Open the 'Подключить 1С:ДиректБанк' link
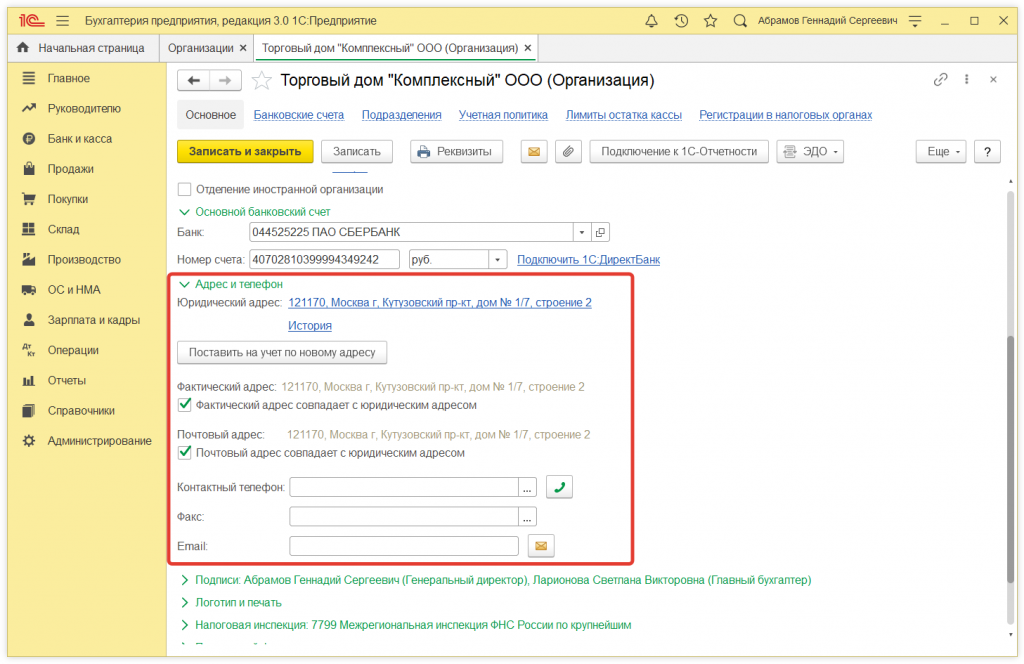The width and height of the screenshot is (1024, 664). click(588, 260)
